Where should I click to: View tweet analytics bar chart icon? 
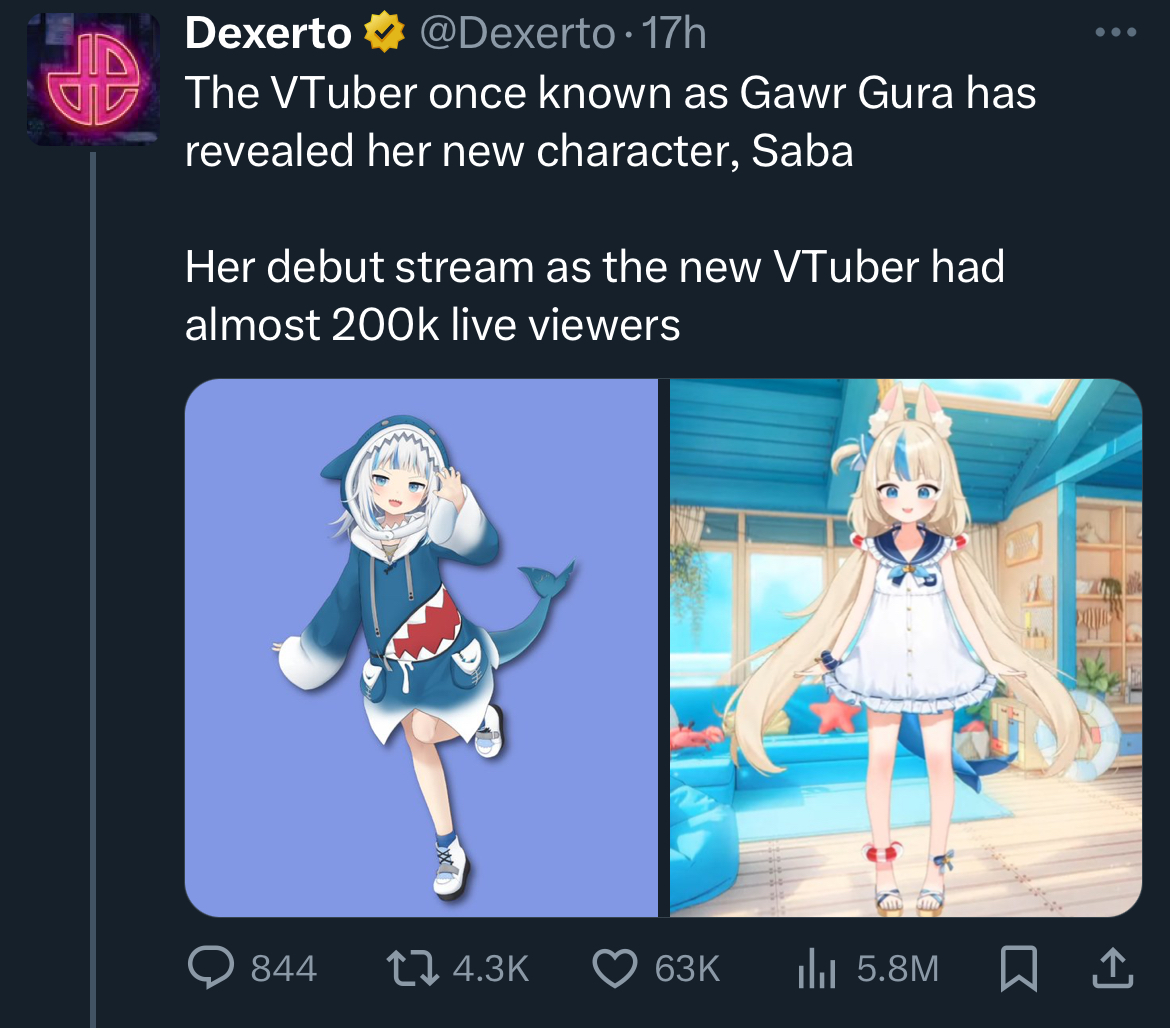(816, 968)
